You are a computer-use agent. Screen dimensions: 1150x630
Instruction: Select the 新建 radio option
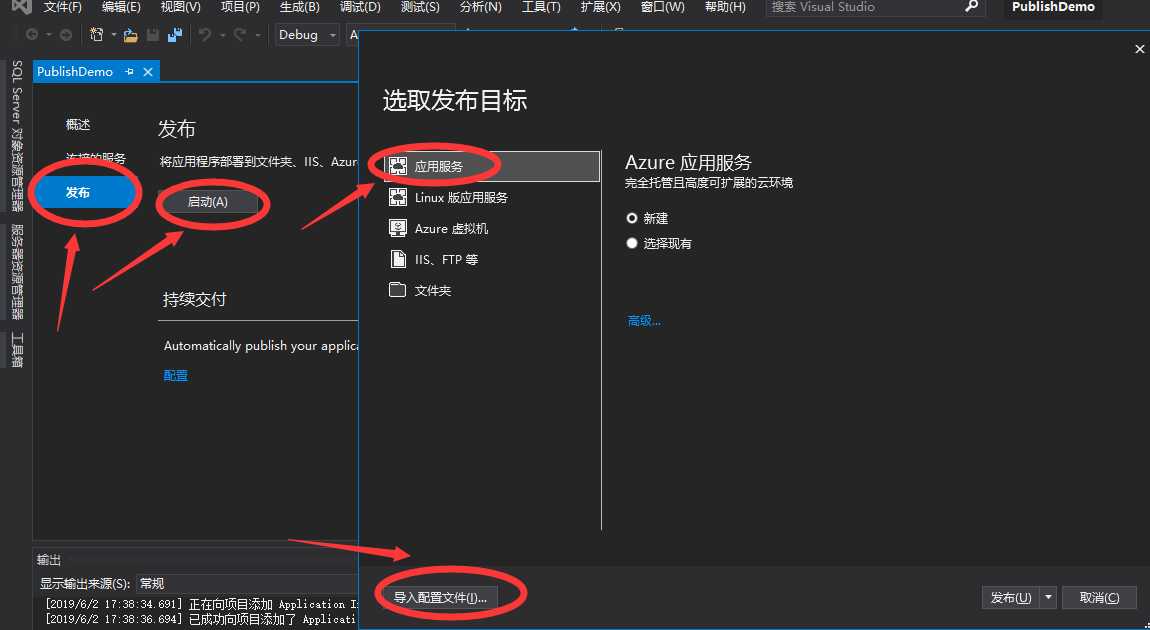click(631, 218)
